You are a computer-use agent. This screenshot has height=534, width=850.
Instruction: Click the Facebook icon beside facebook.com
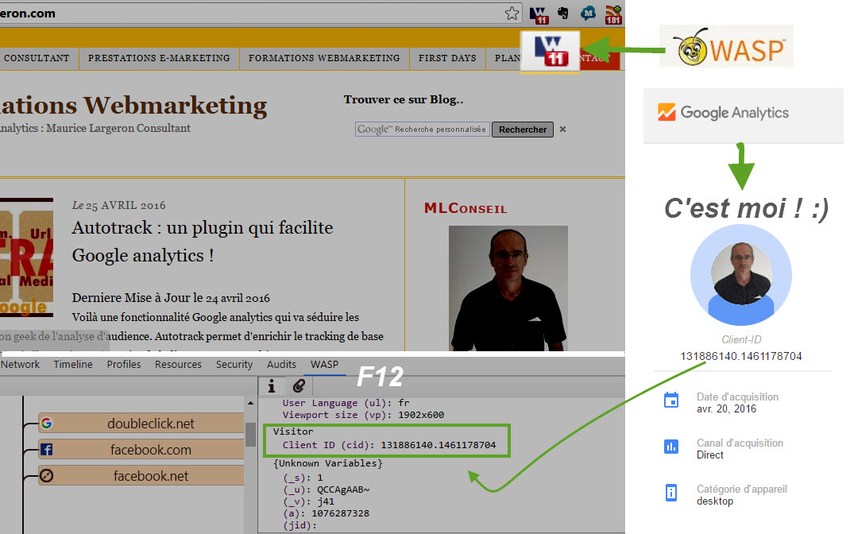tap(47, 449)
